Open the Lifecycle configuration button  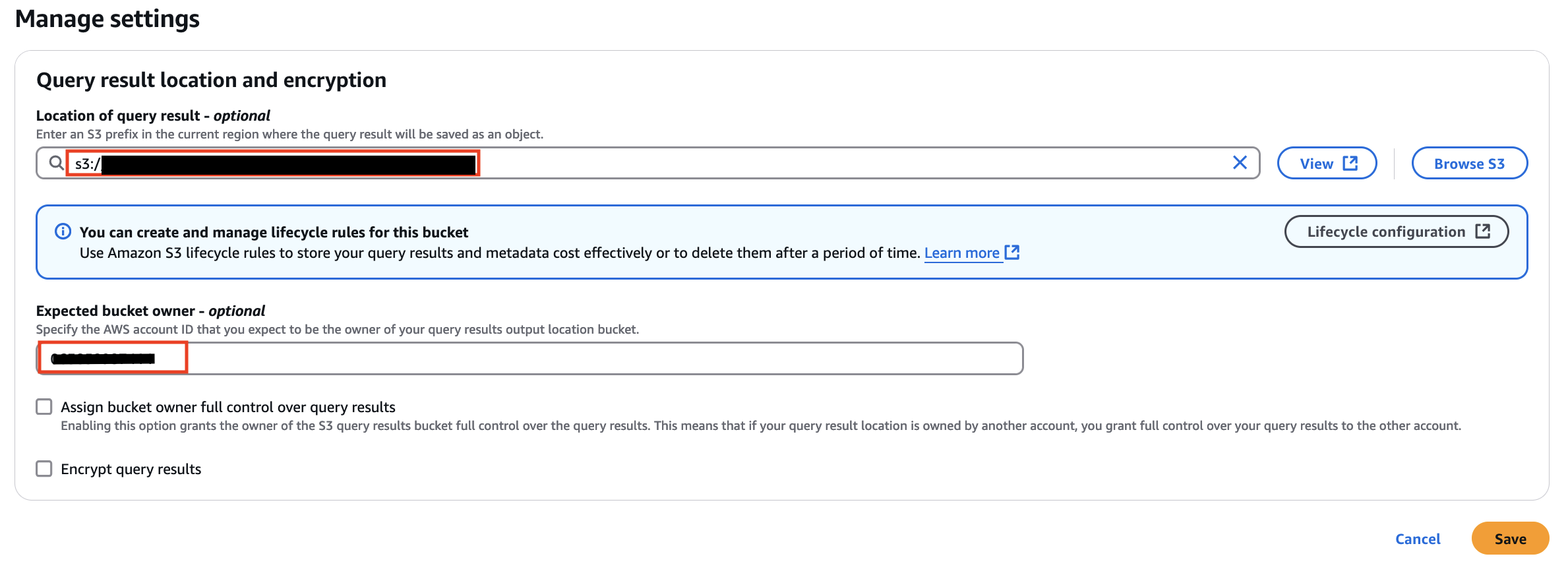coord(1397,231)
